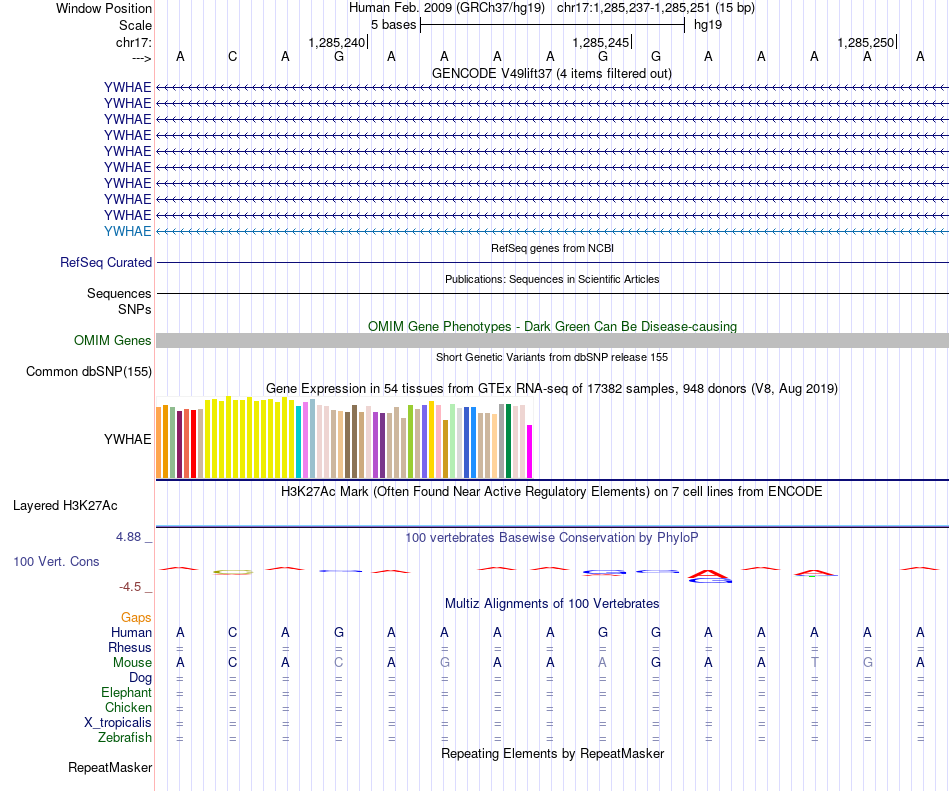Click the -4.5 PhyloP lower scale value
The width and height of the screenshot is (950, 791).
pos(130,587)
